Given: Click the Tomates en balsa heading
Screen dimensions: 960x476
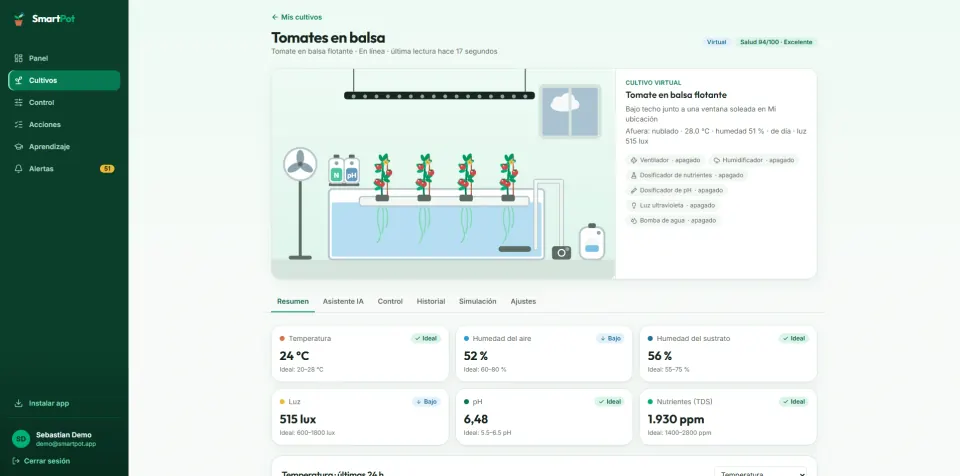Looking at the screenshot, I should pyautogui.click(x=328, y=38).
